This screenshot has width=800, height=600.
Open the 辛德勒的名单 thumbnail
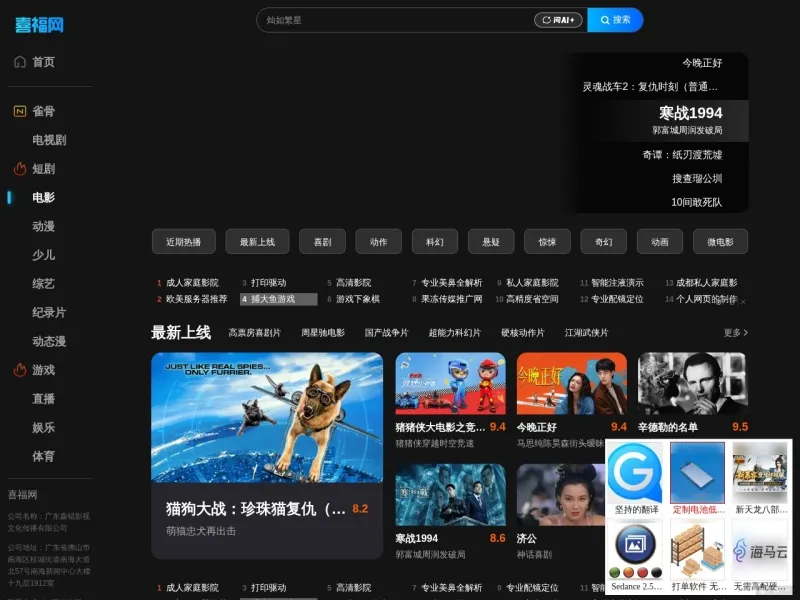point(693,383)
